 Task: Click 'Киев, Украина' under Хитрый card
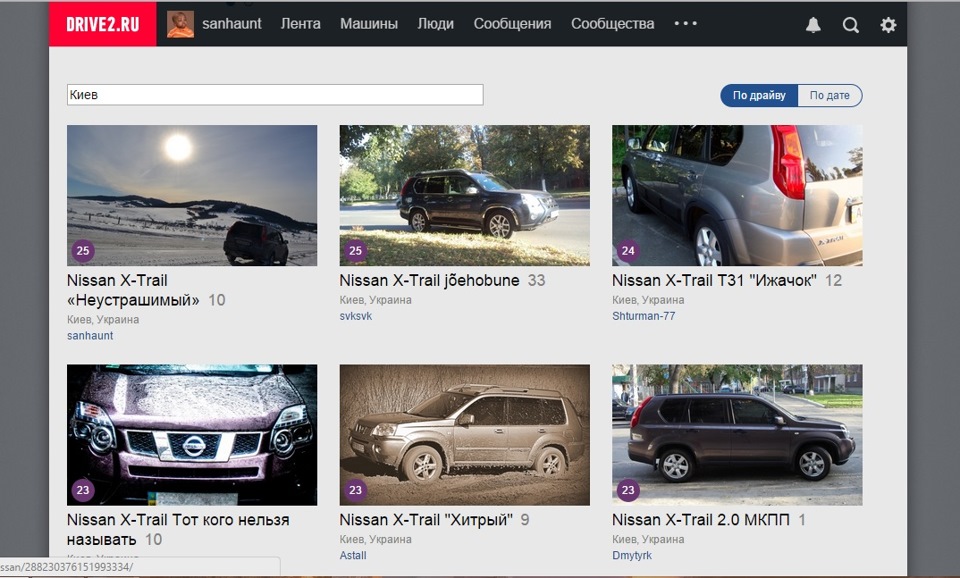(375, 539)
